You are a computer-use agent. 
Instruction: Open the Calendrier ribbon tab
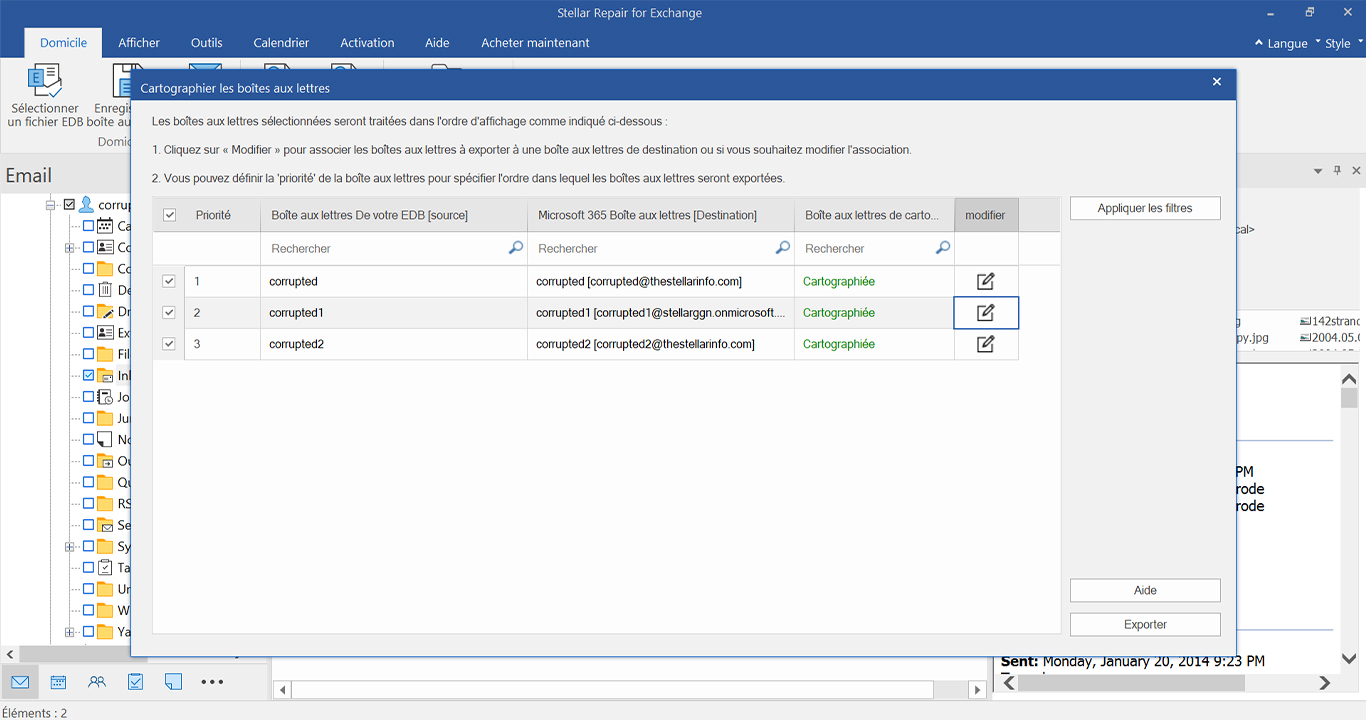[x=281, y=43]
